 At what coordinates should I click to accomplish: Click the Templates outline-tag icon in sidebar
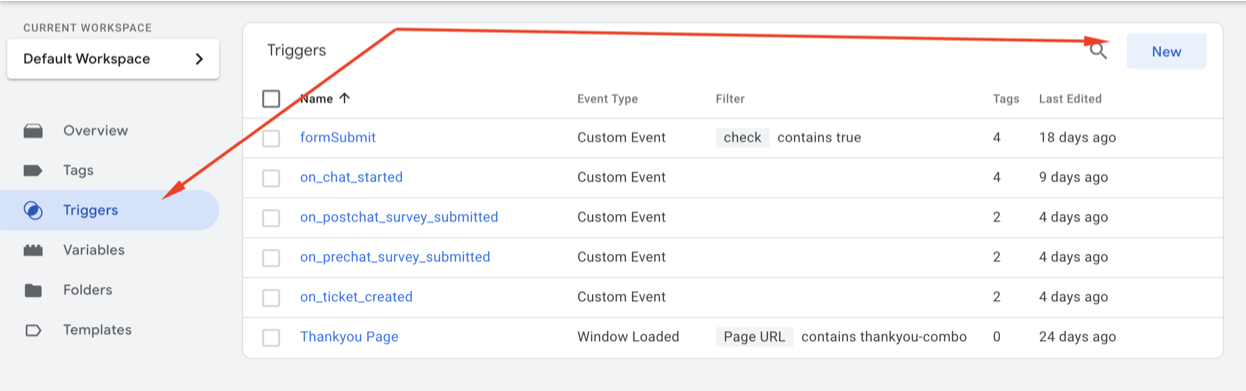pyautogui.click(x=33, y=330)
